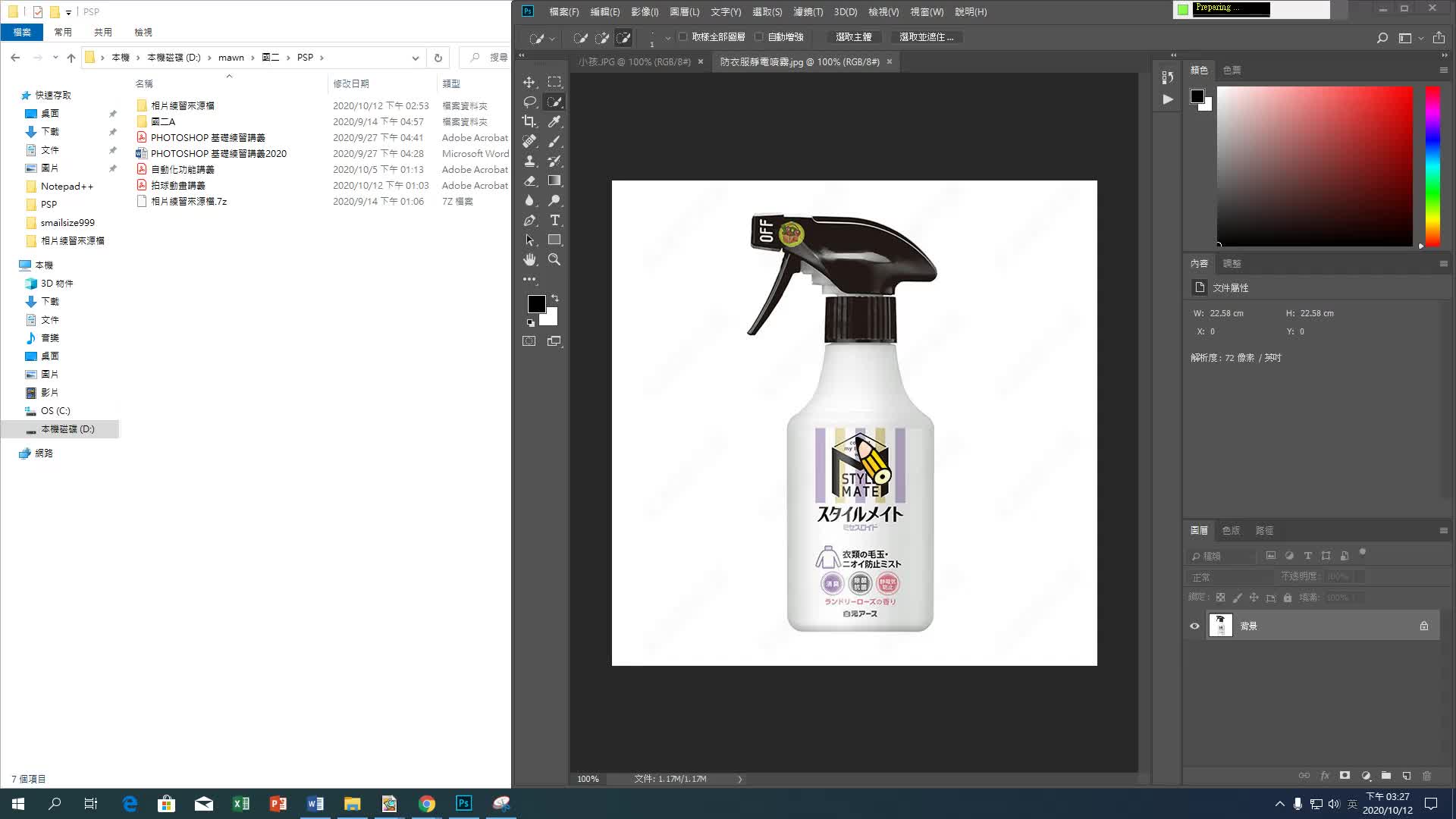Image resolution: width=1456 pixels, height=819 pixels.
Task: Open the 選取(S) menu
Action: [x=767, y=11]
